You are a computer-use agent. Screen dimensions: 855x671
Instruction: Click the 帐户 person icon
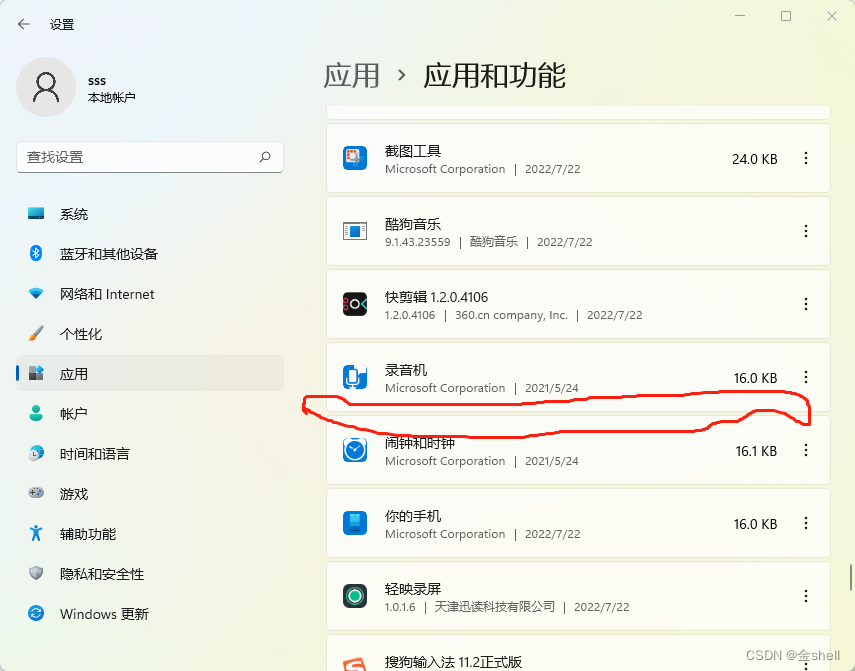pos(36,413)
